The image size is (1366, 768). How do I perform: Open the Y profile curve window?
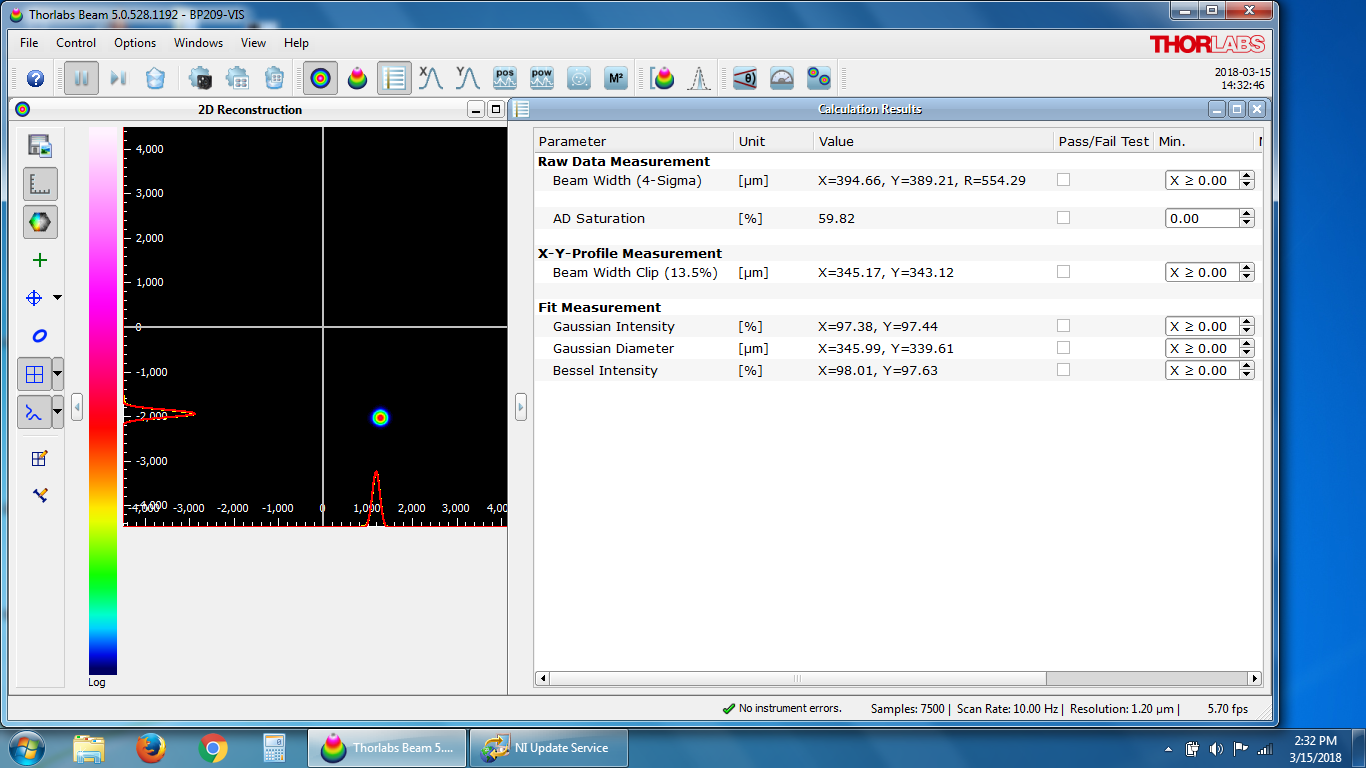coord(467,78)
